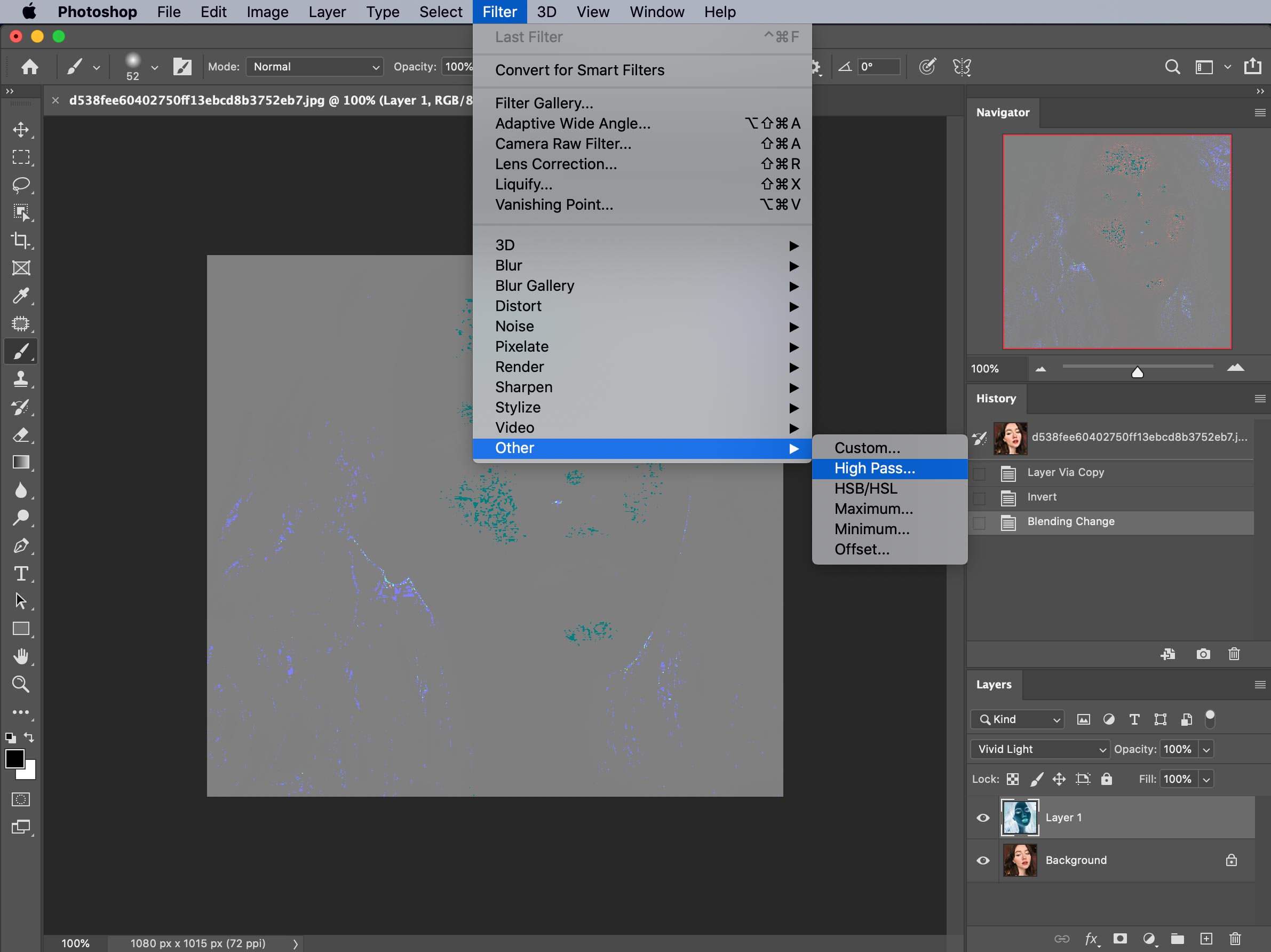Toggle Lock all padlock

point(1107,780)
